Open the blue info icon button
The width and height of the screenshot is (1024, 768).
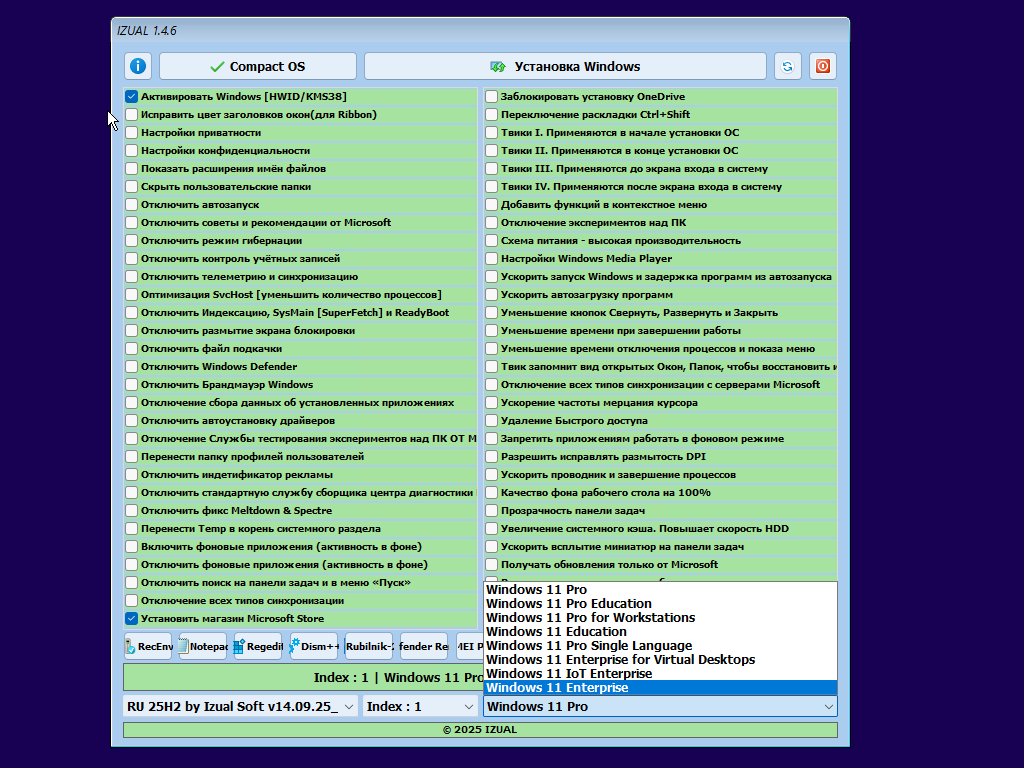[138, 66]
